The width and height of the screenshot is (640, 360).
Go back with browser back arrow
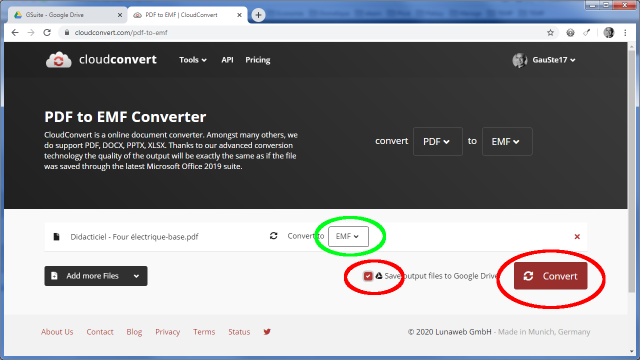pyautogui.click(x=15, y=33)
